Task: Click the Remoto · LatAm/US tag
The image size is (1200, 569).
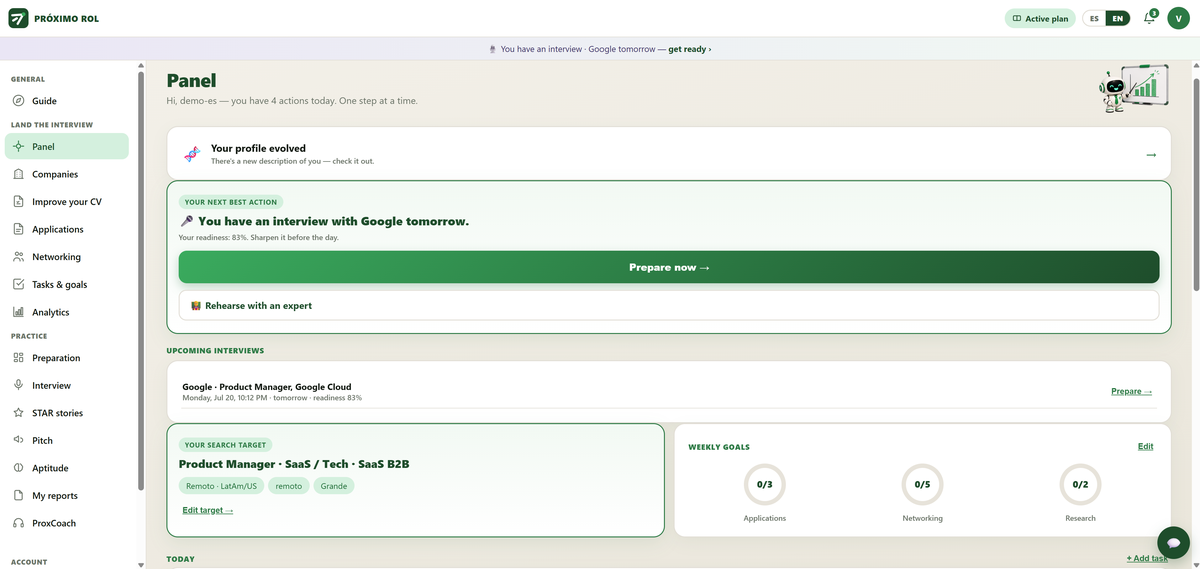Action: pyautogui.click(x=222, y=486)
